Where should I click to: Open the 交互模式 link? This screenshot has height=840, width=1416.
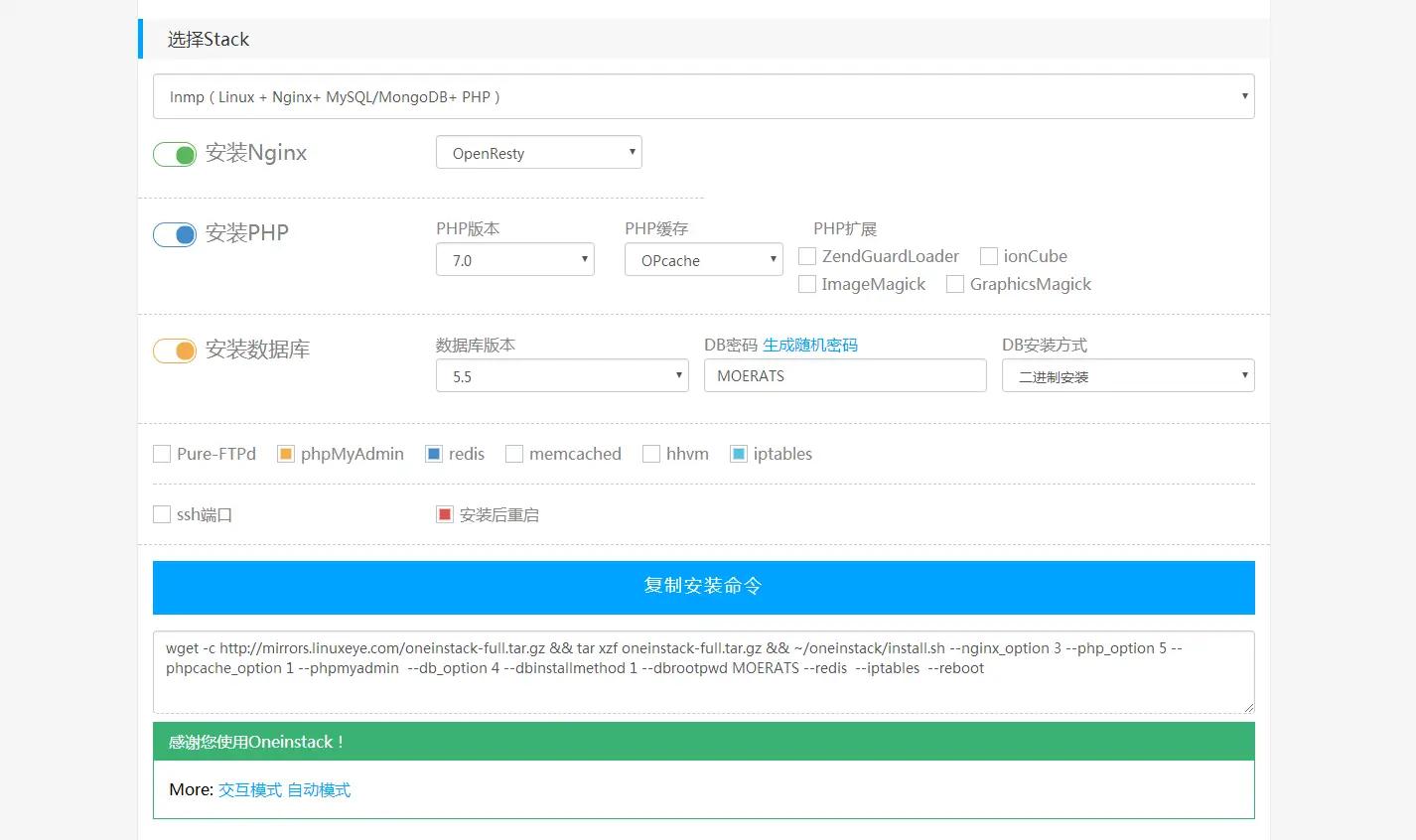250,790
